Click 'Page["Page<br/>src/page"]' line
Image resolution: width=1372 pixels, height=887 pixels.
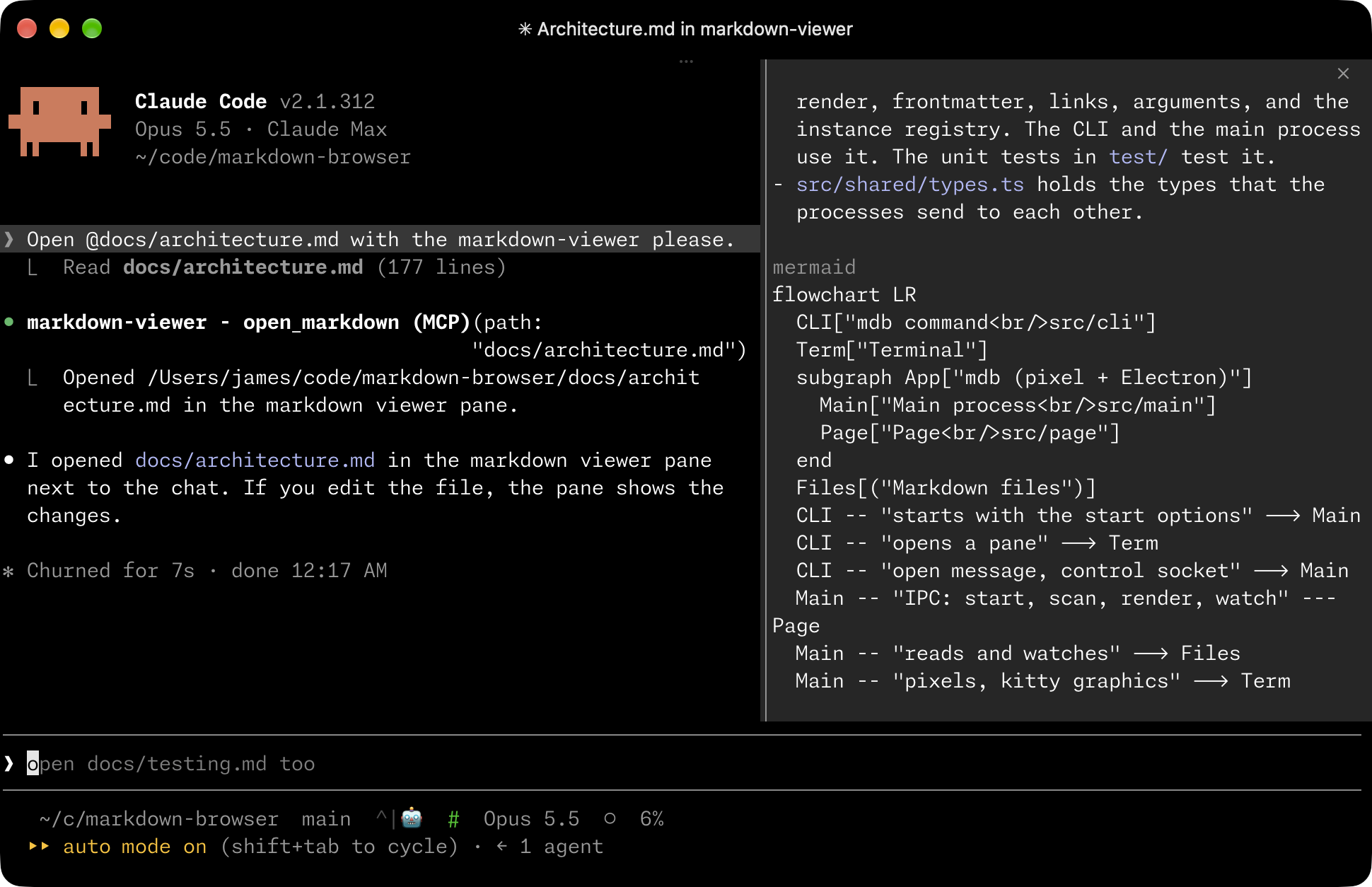click(970, 432)
